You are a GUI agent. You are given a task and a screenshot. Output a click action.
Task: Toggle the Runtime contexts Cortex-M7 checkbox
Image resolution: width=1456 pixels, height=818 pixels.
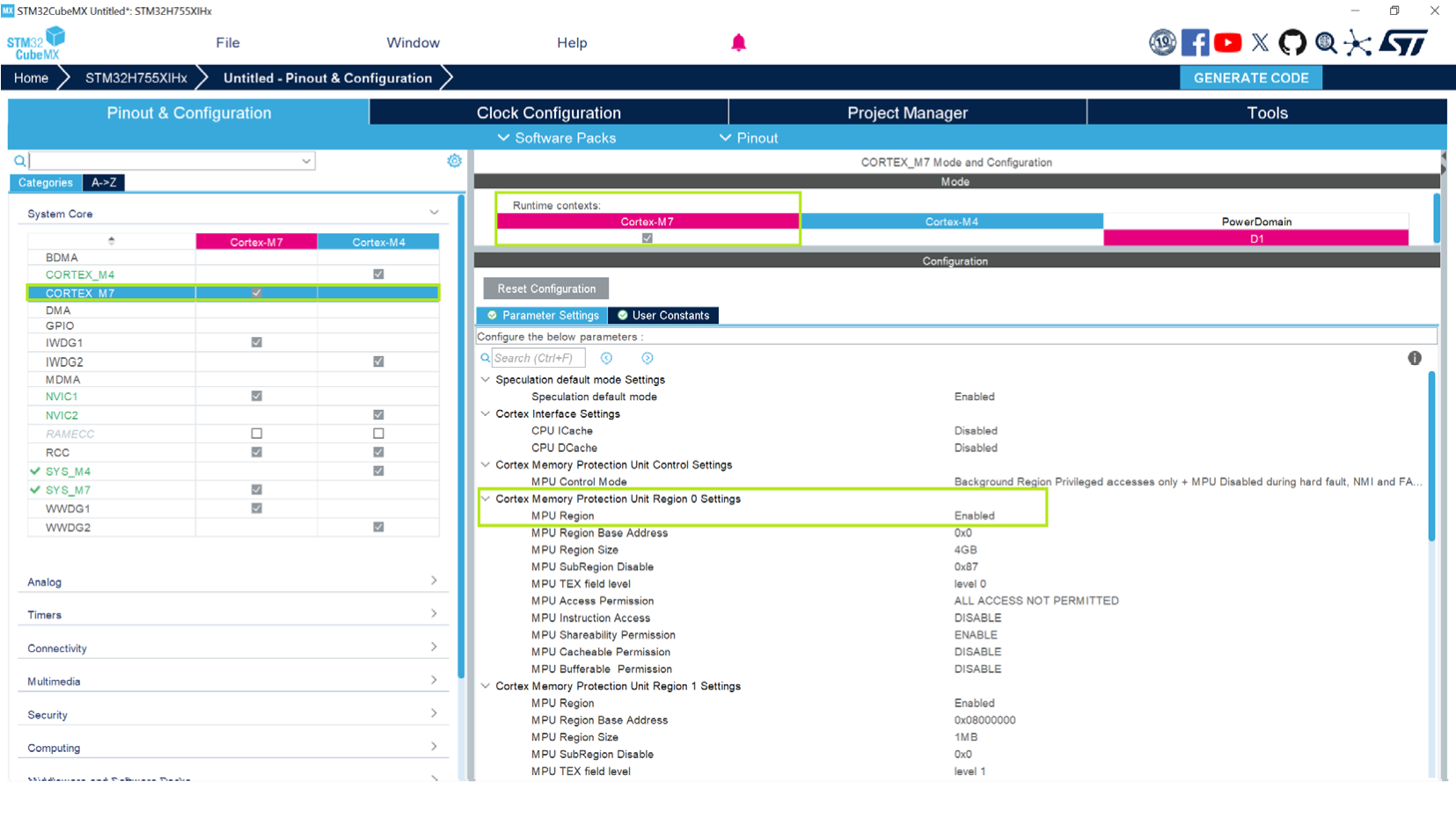tap(648, 238)
